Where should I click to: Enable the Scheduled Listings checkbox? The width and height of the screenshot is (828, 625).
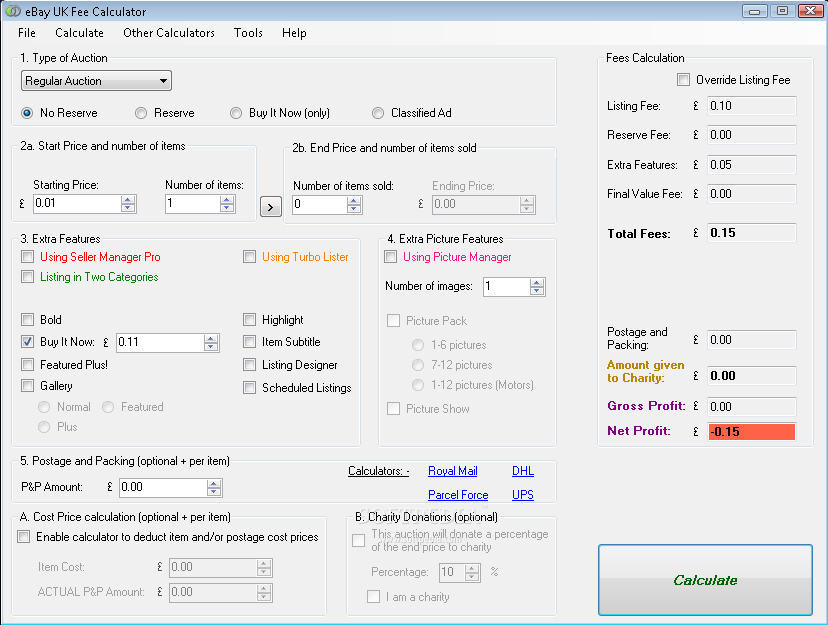click(249, 387)
